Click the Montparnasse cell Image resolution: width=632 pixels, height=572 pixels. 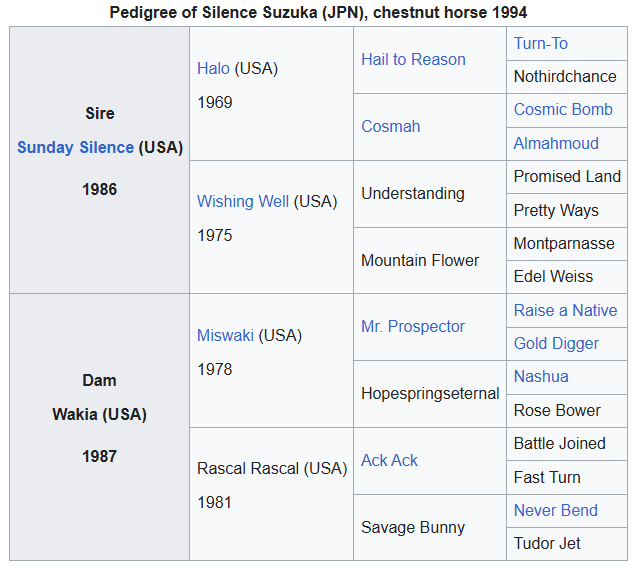pyautogui.click(x=567, y=244)
